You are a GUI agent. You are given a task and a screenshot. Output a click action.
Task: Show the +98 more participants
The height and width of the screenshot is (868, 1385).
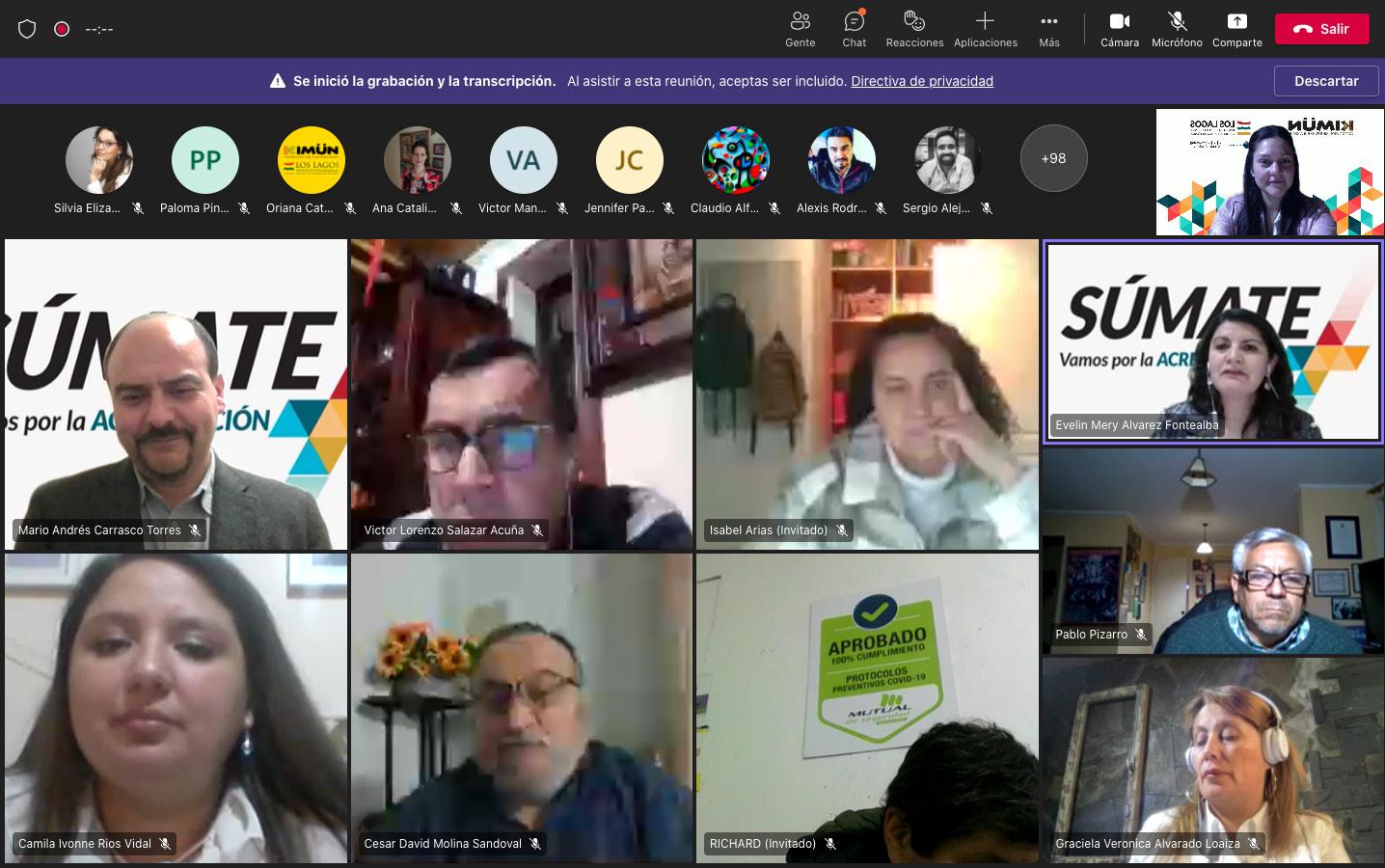1054,159
